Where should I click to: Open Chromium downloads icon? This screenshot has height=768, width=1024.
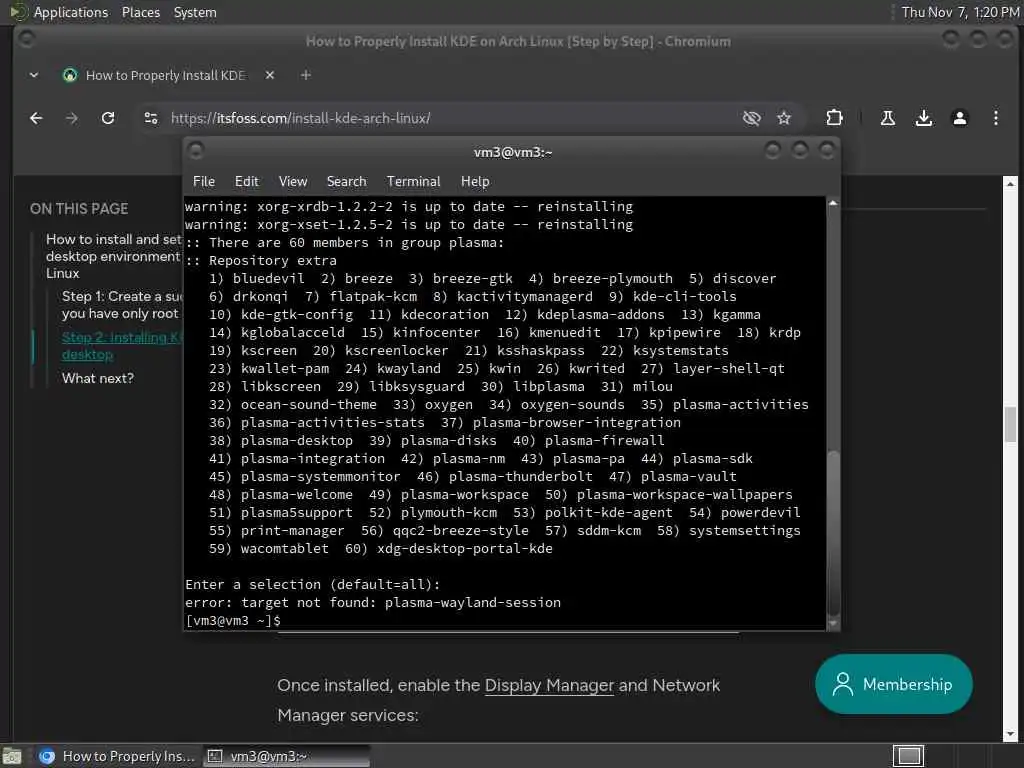click(x=923, y=118)
